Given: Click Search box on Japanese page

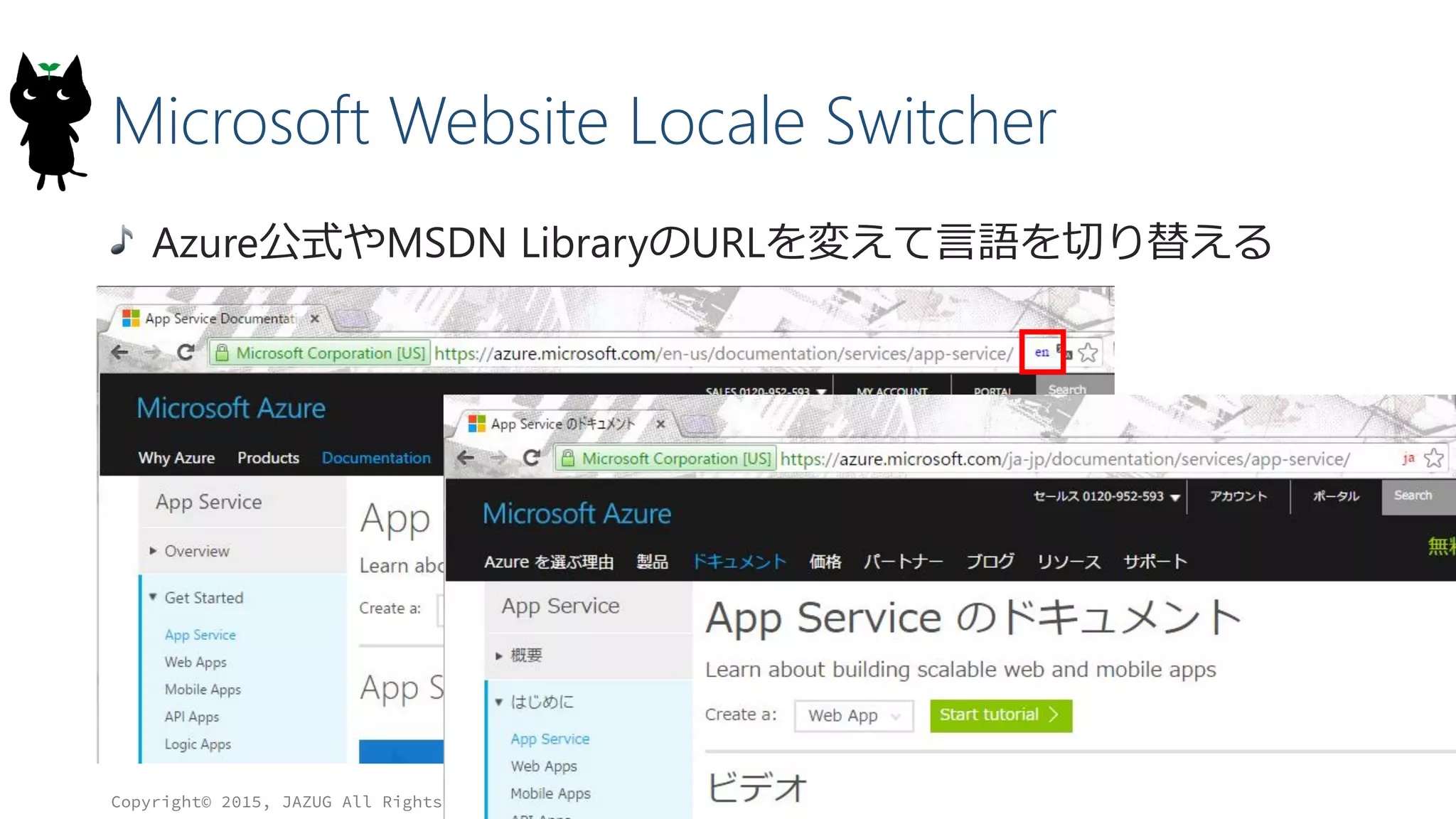Looking at the screenshot, I should coord(1418,496).
